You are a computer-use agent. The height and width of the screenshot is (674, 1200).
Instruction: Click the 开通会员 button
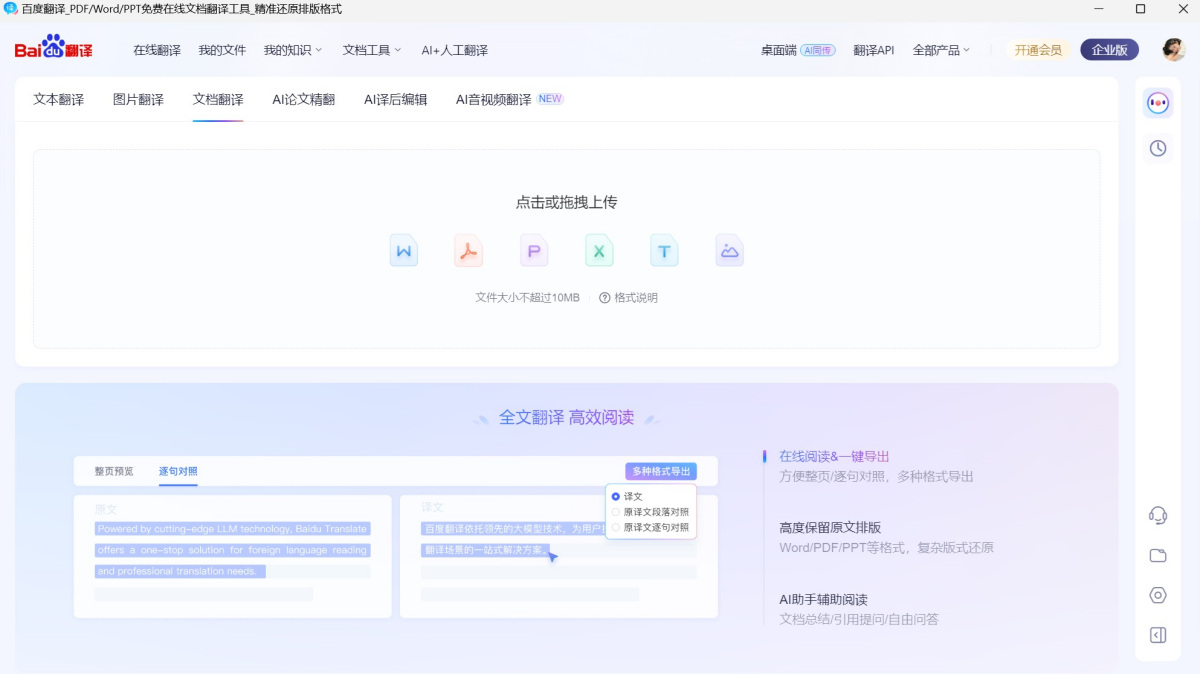point(1037,48)
